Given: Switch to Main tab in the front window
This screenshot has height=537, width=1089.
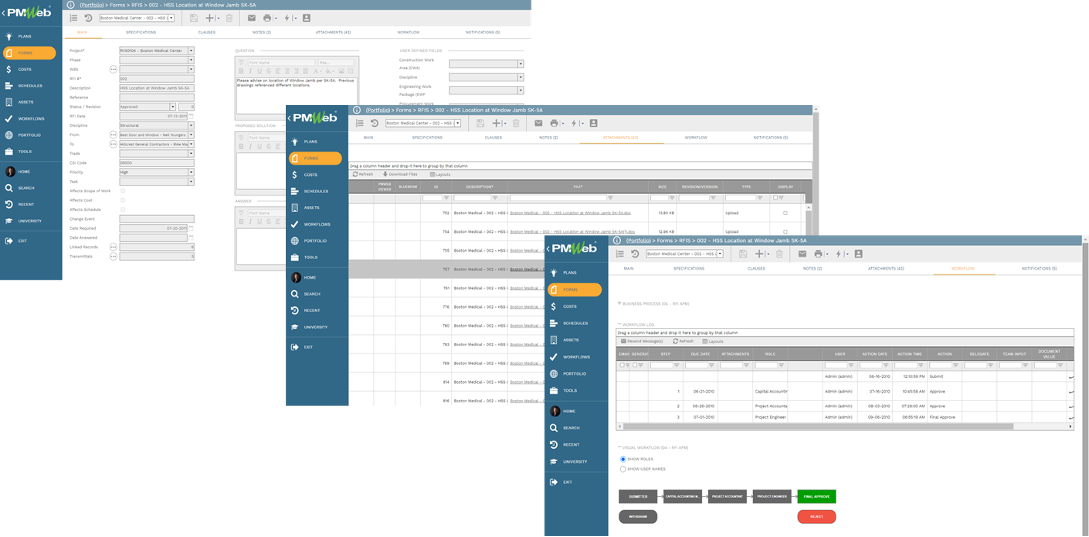Looking at the screenshot, I should click(629, 268).
